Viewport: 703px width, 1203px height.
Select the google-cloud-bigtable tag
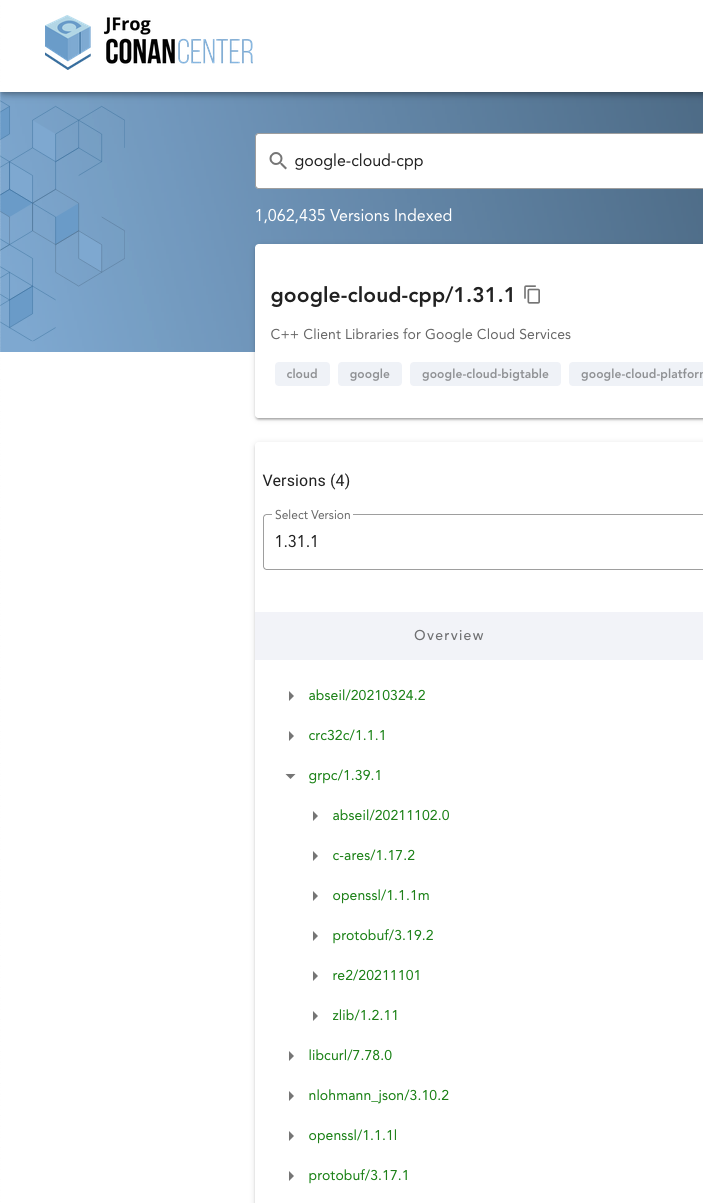pos(485,373)
